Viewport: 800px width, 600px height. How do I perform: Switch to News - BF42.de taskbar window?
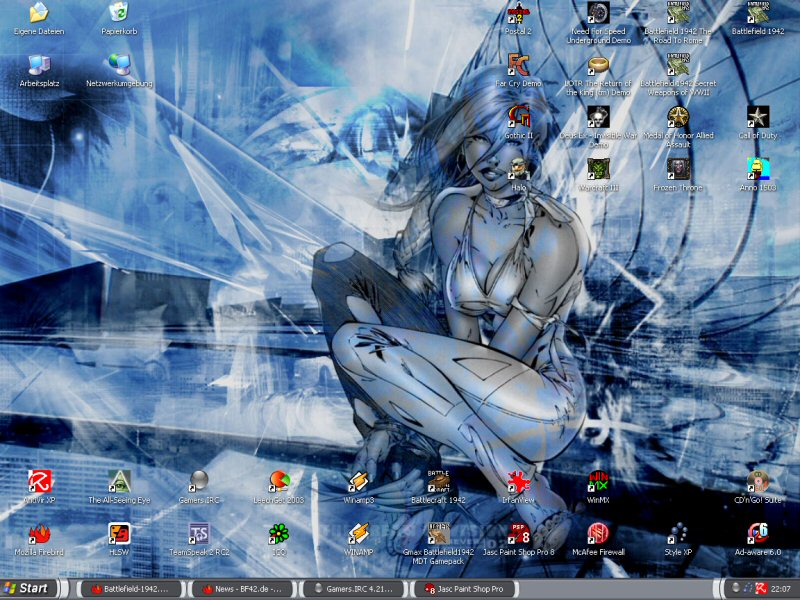point(242,589)
